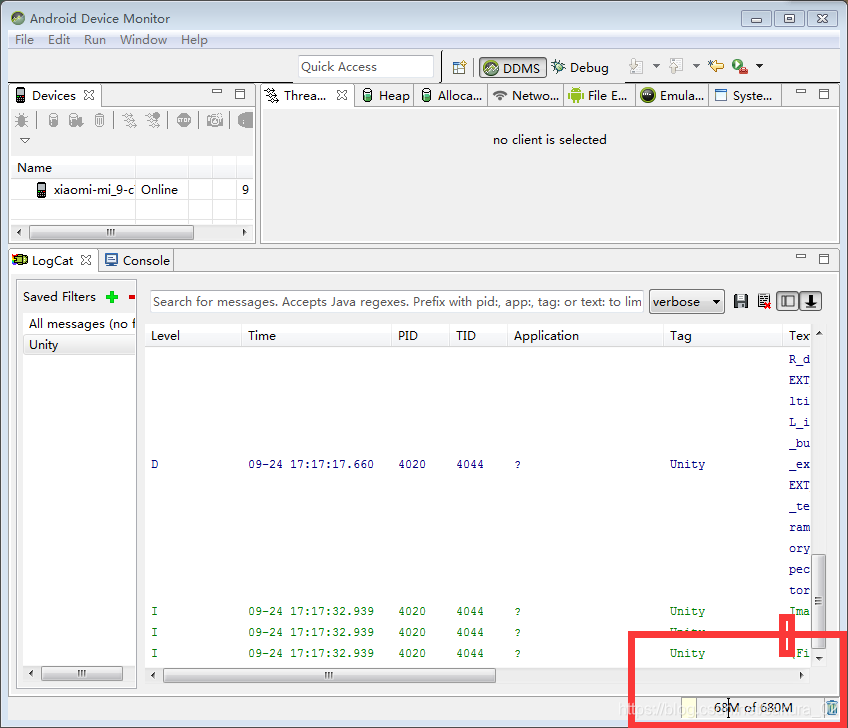Switch to the Console tab
848x728 pixels.
pyautogui.click(x=137, y=261)
